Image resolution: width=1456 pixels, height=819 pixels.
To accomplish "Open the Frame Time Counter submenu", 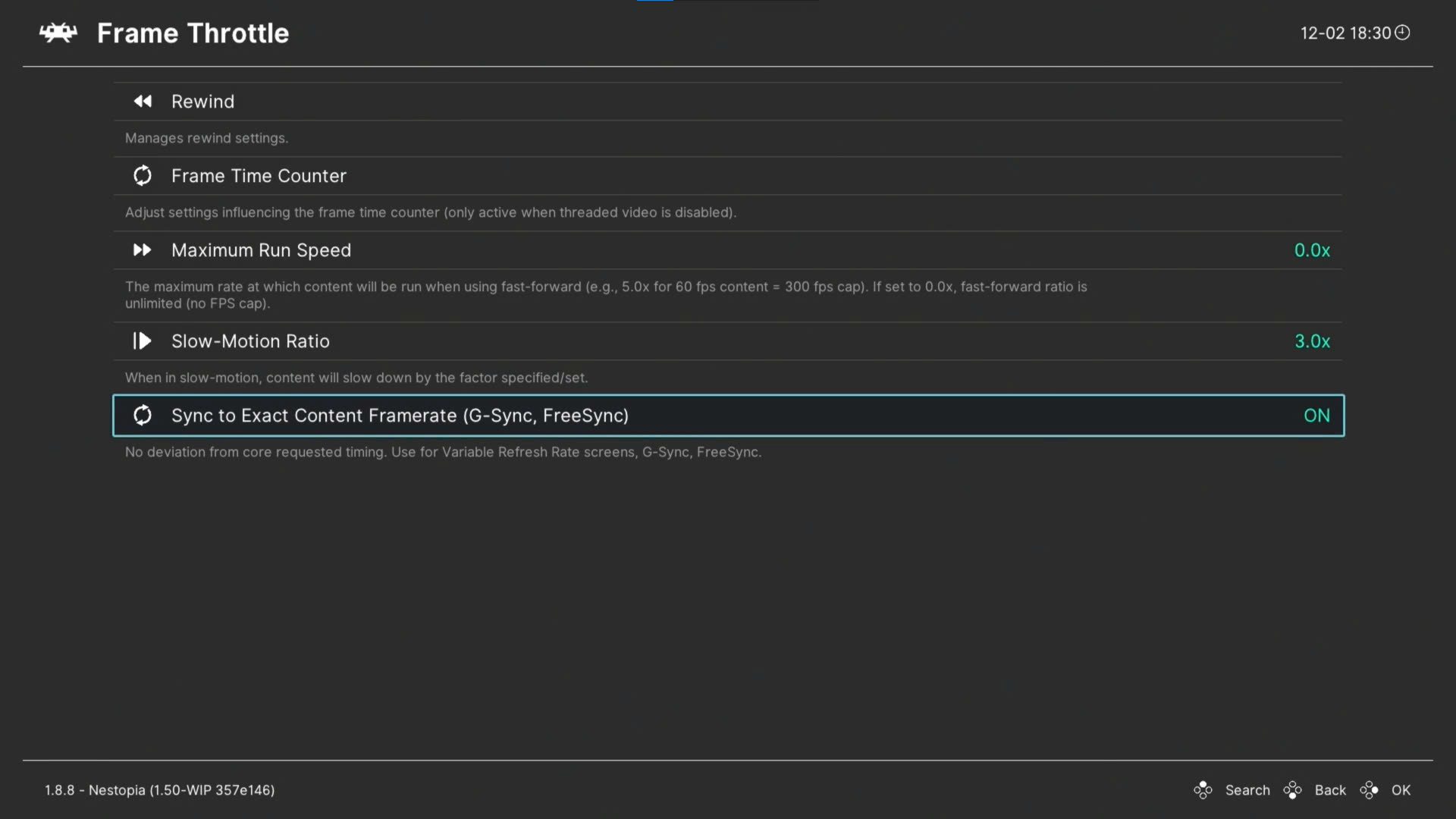I will click(x=259, y=176).
